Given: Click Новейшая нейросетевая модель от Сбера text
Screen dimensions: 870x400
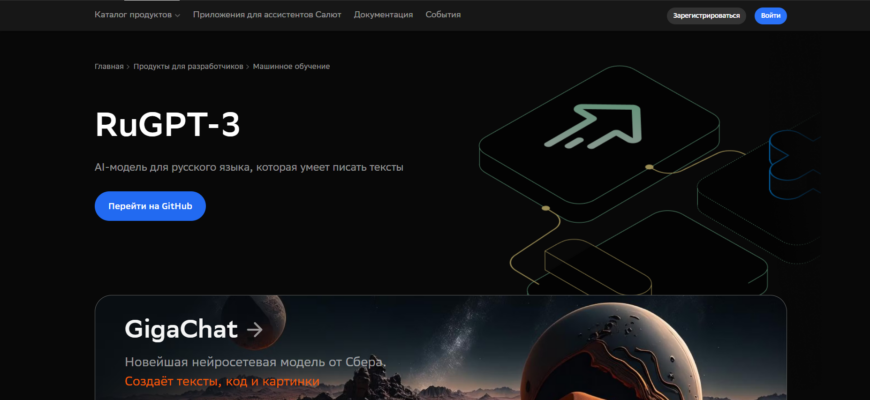Looking at the screenshot, I should click(x=255, y=363).
